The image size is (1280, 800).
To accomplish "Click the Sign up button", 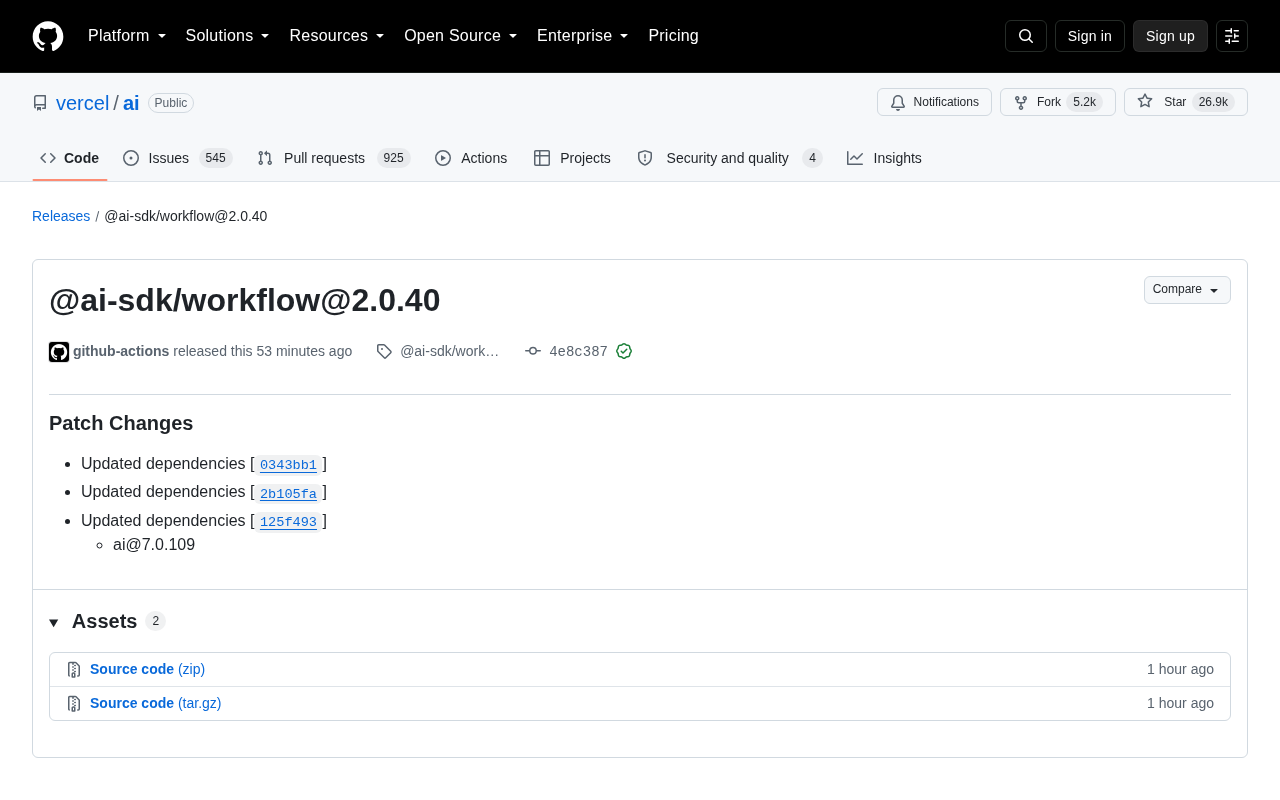I will point(1170,36).
